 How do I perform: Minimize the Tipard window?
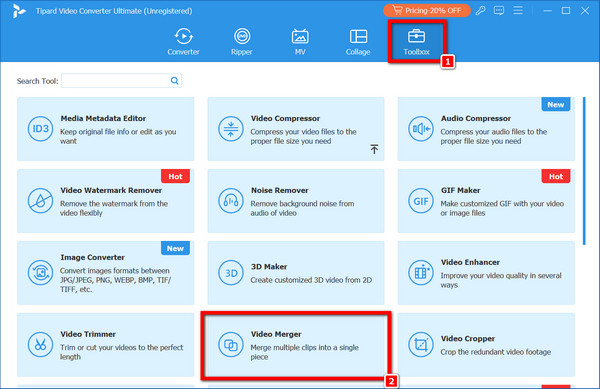[x=548, y=11]
